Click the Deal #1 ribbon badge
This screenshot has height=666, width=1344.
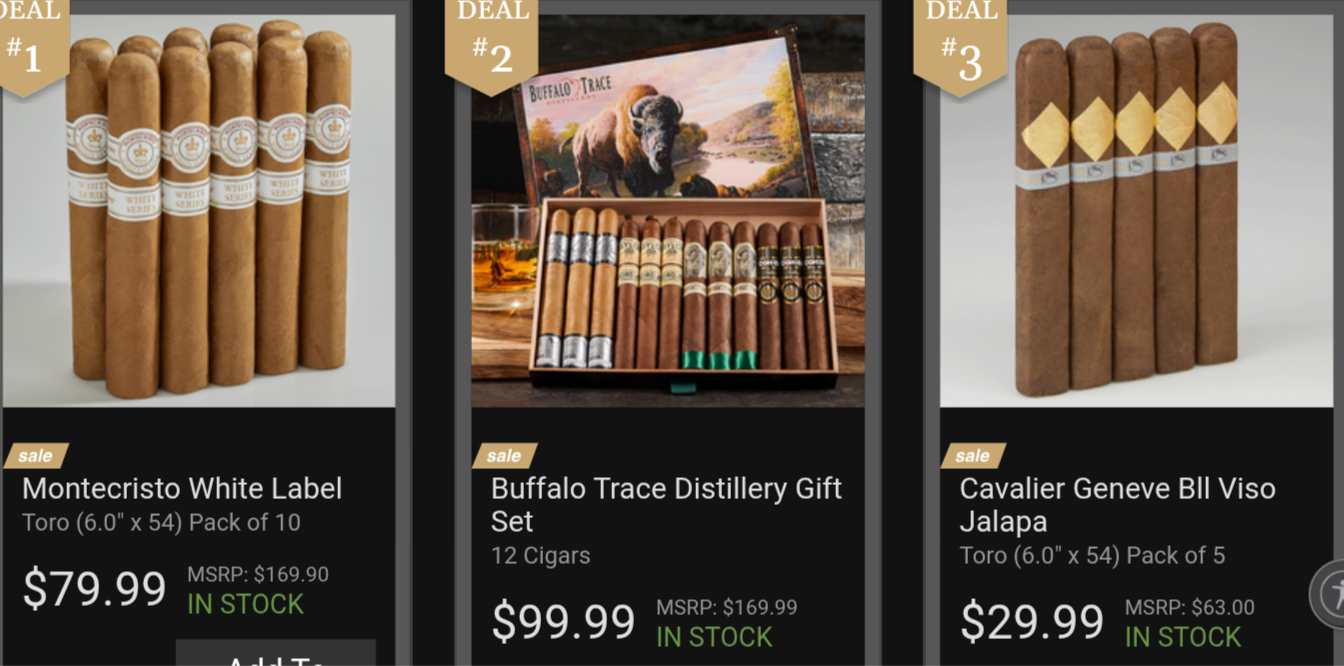[31, 47]
